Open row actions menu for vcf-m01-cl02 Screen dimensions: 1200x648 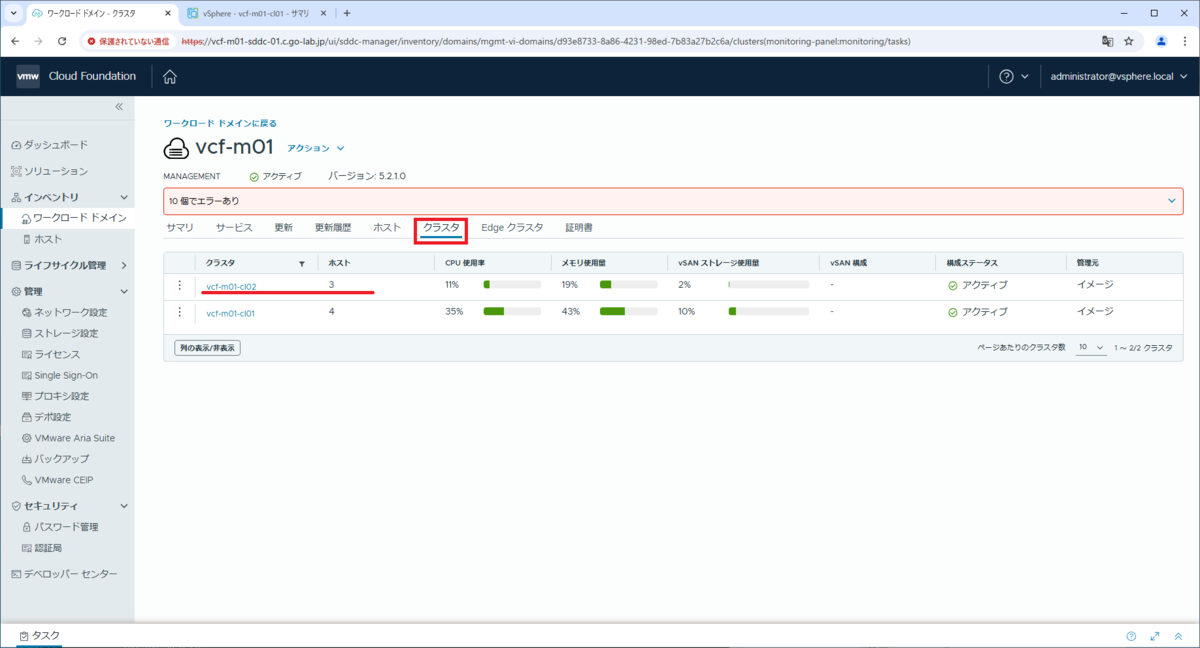click(180, 285)
